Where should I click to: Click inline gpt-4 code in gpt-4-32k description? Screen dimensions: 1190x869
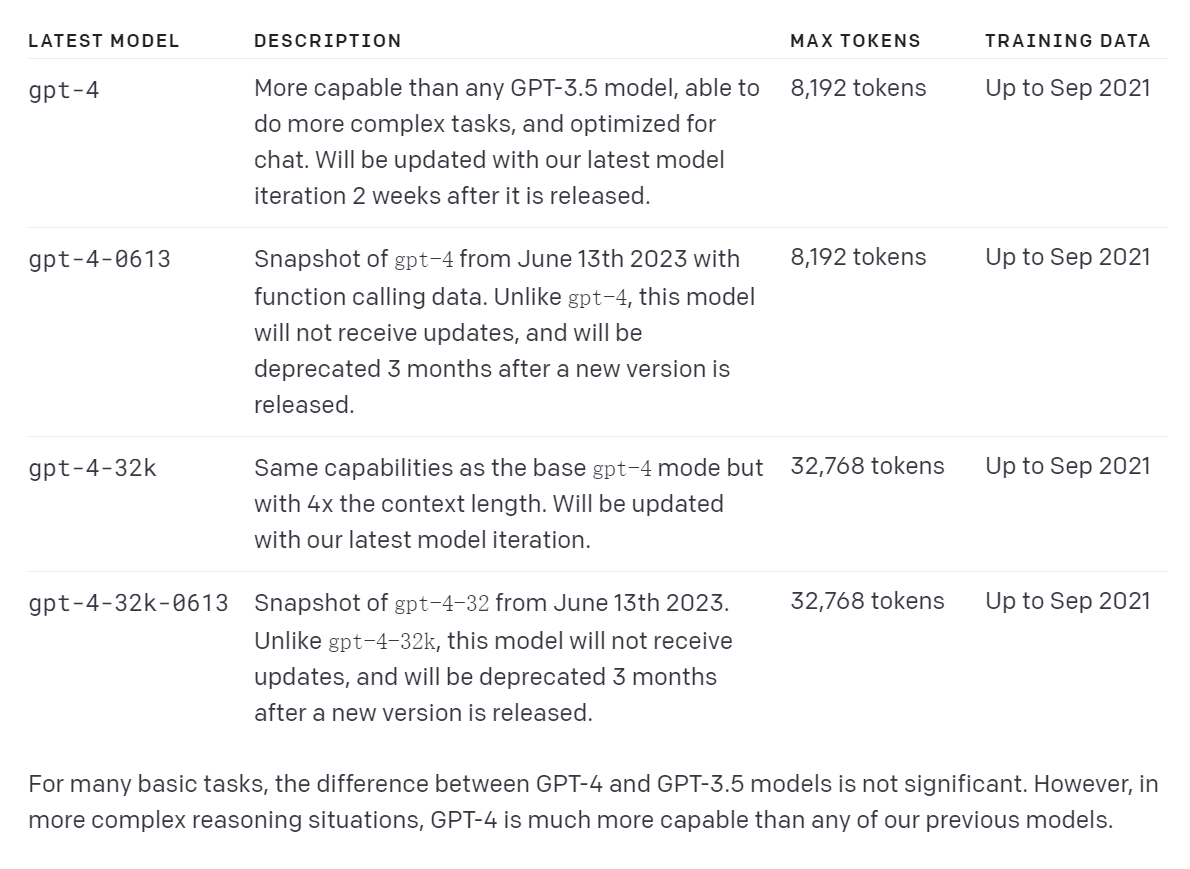[622, 469]
